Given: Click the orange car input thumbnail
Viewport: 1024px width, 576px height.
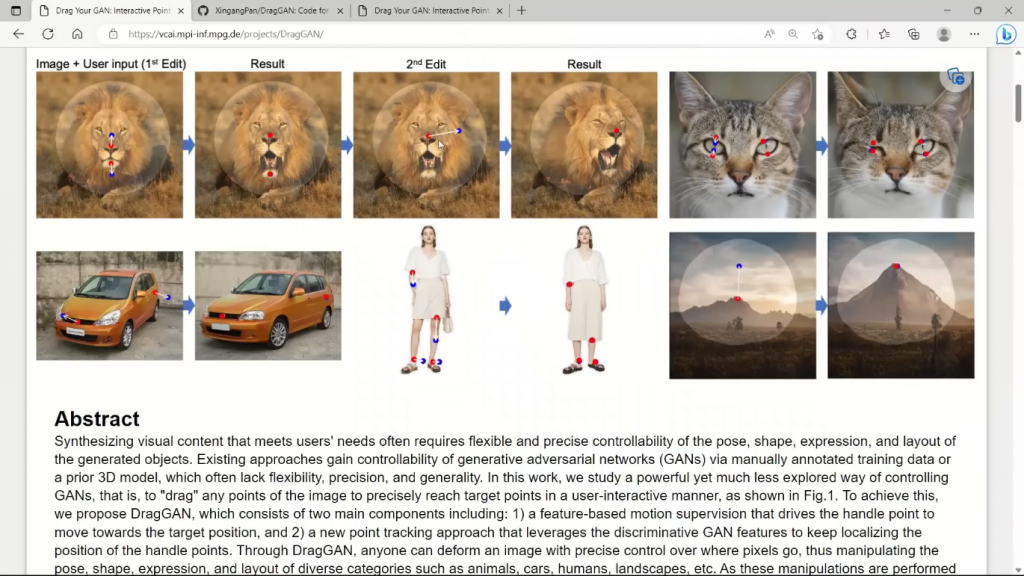Looking at the screenshot, I should pos(110,306).
